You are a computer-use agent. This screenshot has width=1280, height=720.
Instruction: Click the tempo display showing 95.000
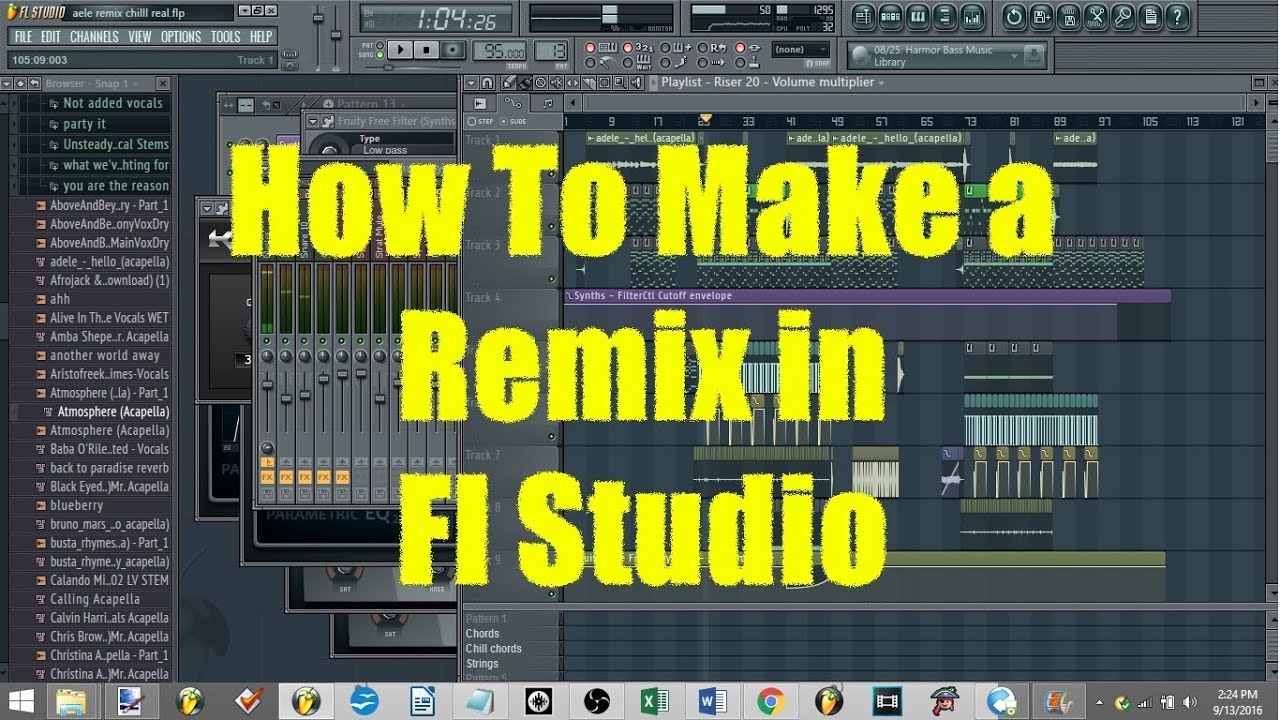pos(500,51)
